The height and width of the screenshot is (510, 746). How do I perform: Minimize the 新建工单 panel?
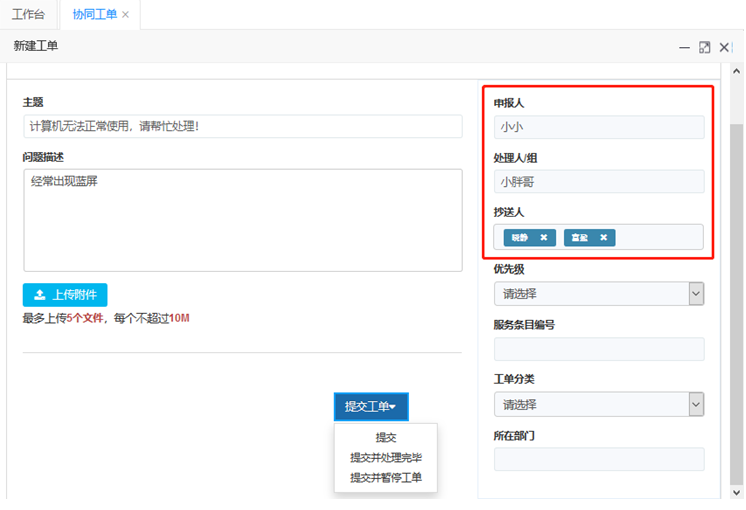tap(685, 47)
